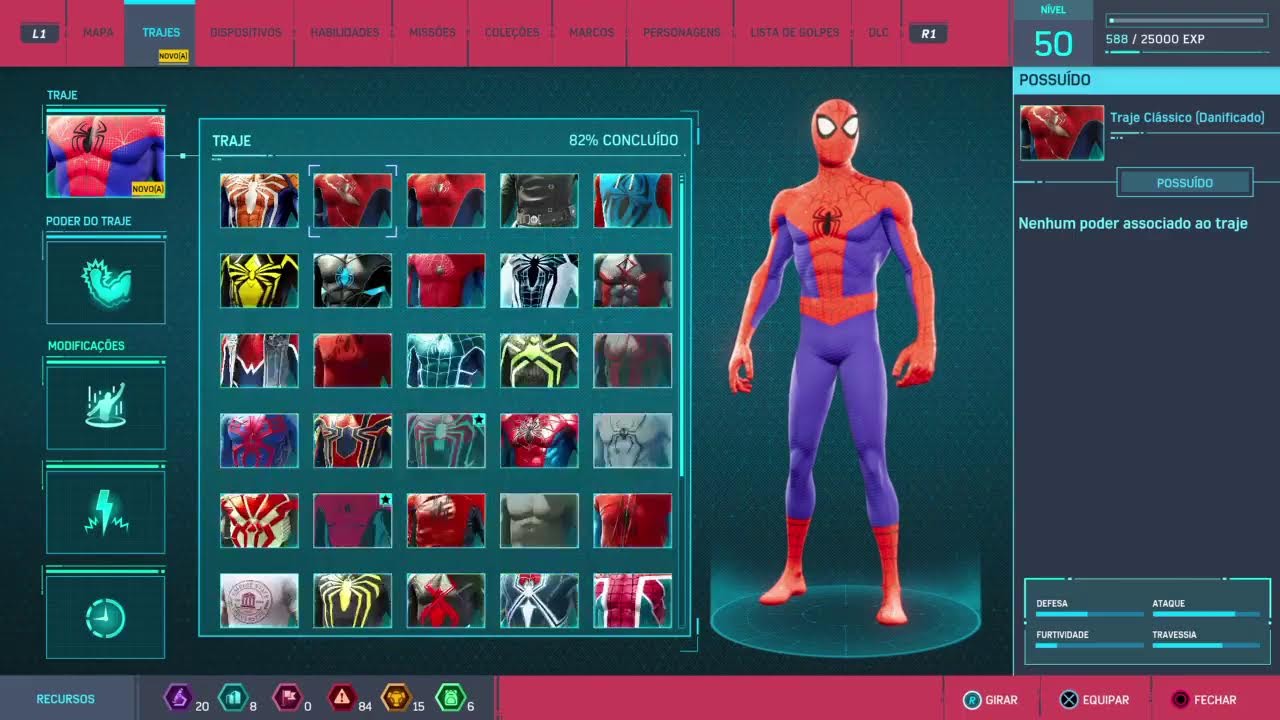Click the Possuído status button
Image resolution: width=1280 pixels, height=720 pixels.
1185,183
